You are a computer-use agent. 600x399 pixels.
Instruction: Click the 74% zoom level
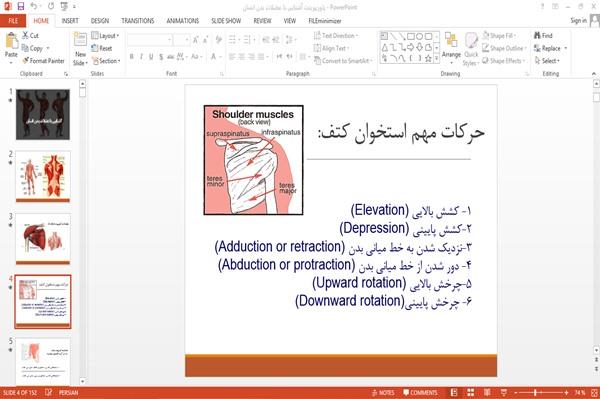(x=580, y=392)
